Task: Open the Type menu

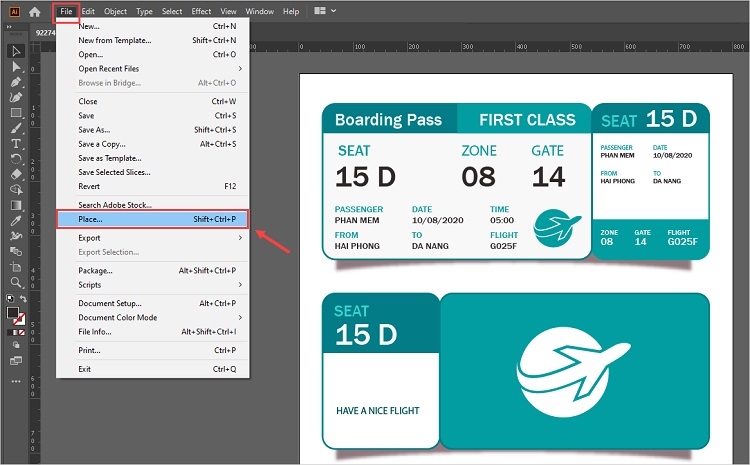Action: pyautogui.click(x=144, y=11)
